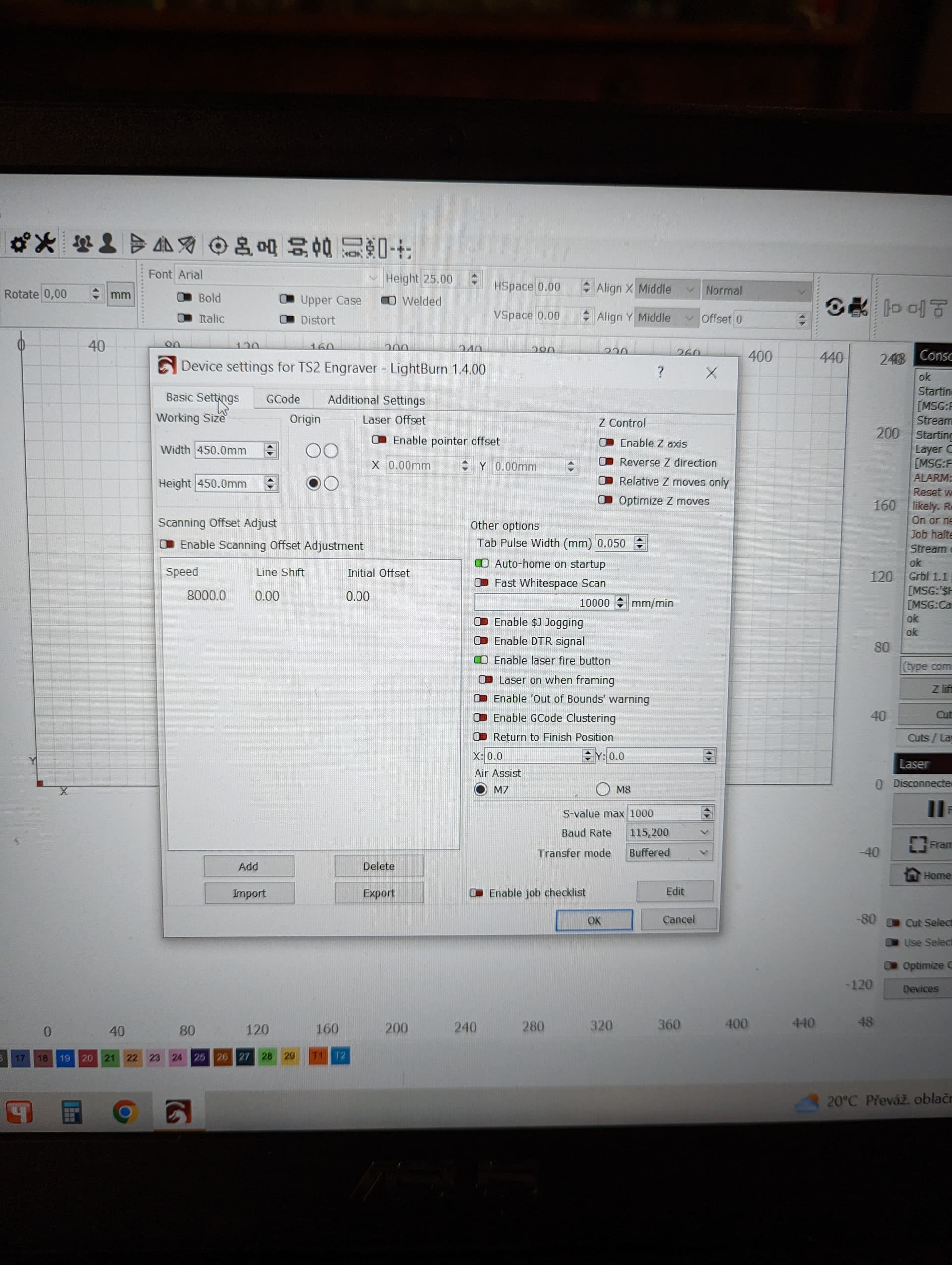The image size is (952, 1265).
Task: Click the Tab Pulse Width spinner arrows
Action: (640, 543)
